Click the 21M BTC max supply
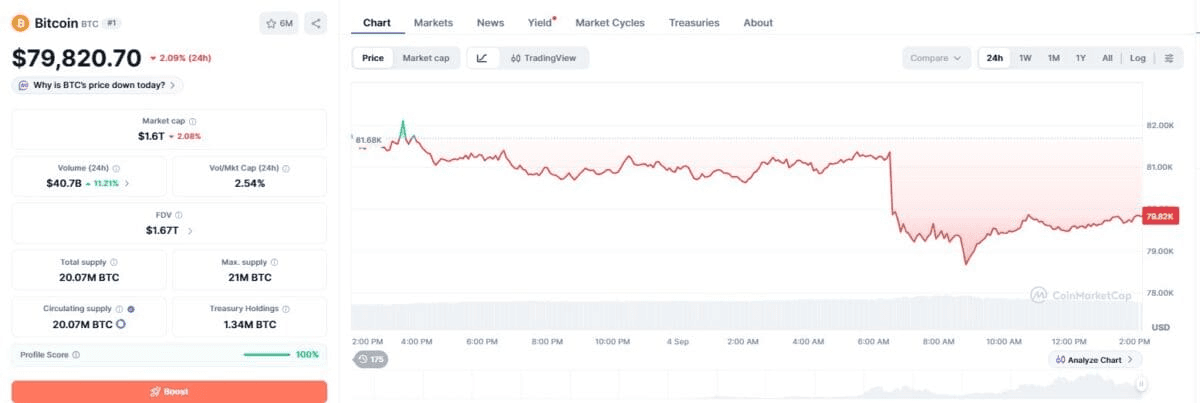The height and width of the screenshot is (403, 1200). (x=250, y=277)
